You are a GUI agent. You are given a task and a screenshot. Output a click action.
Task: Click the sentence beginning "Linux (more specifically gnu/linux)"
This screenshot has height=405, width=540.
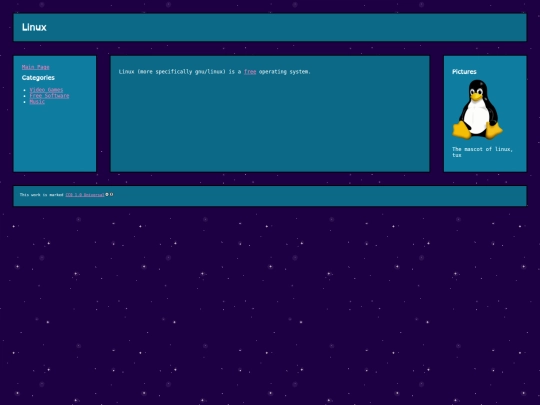click(215, 72)
